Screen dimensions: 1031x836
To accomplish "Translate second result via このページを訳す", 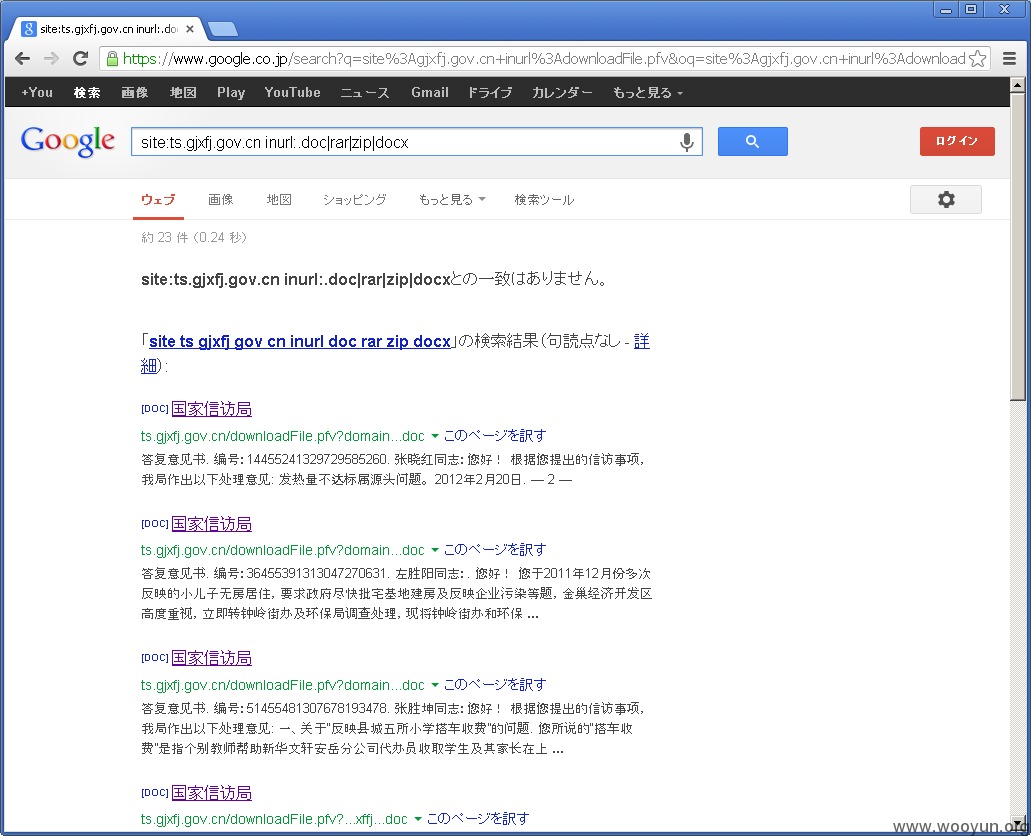I will [x=494, y=550].
